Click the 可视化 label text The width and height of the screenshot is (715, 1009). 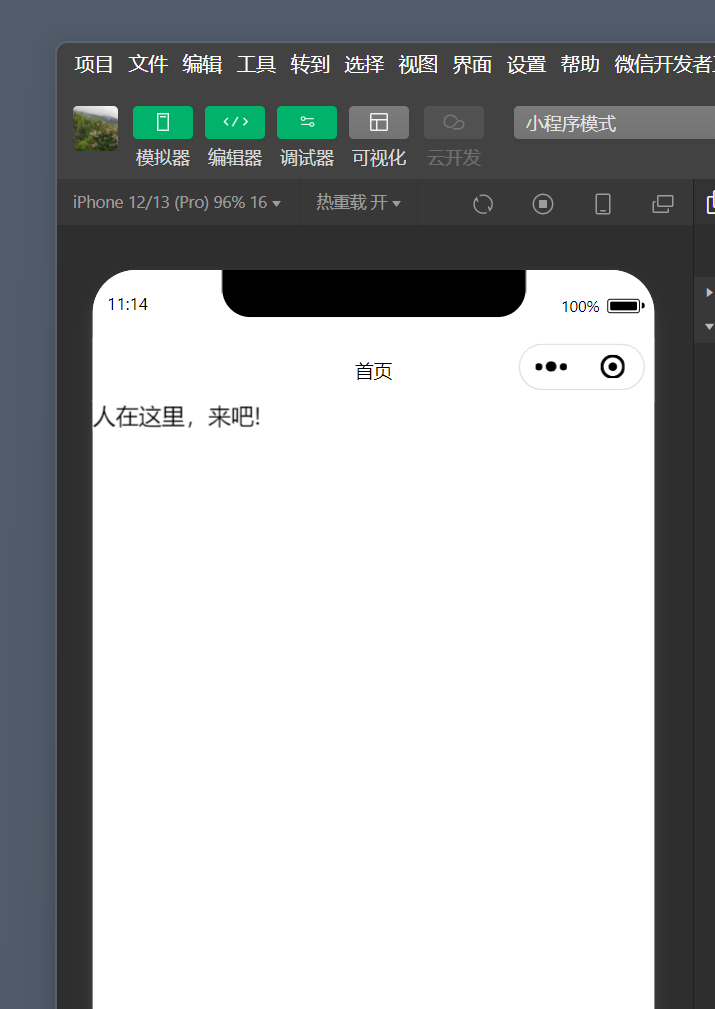coord(379,158)
